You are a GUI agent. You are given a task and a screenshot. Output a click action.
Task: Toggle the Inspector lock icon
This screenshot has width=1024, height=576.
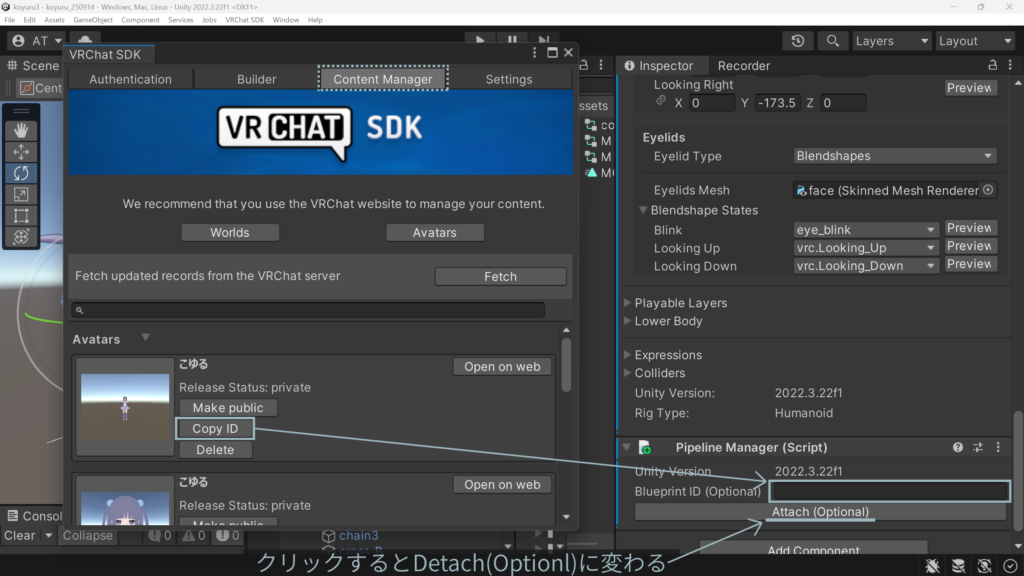(993, 65)
